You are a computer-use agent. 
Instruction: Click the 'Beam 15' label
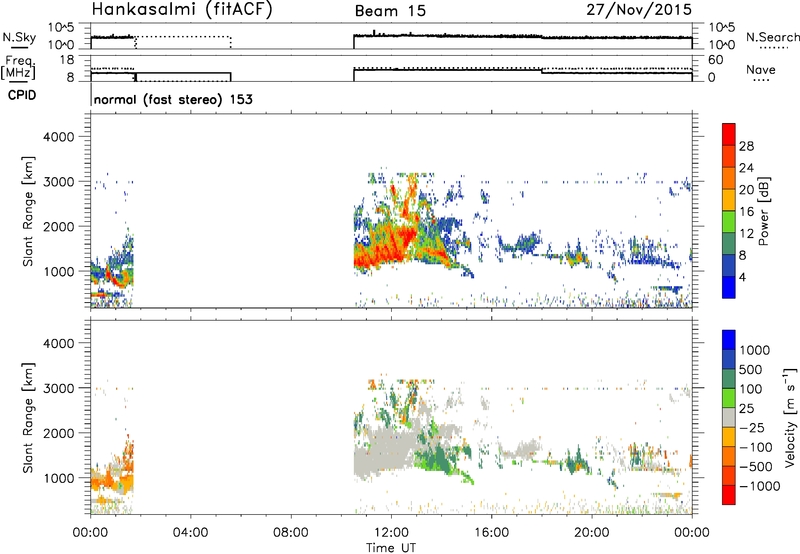coord(390,11)
